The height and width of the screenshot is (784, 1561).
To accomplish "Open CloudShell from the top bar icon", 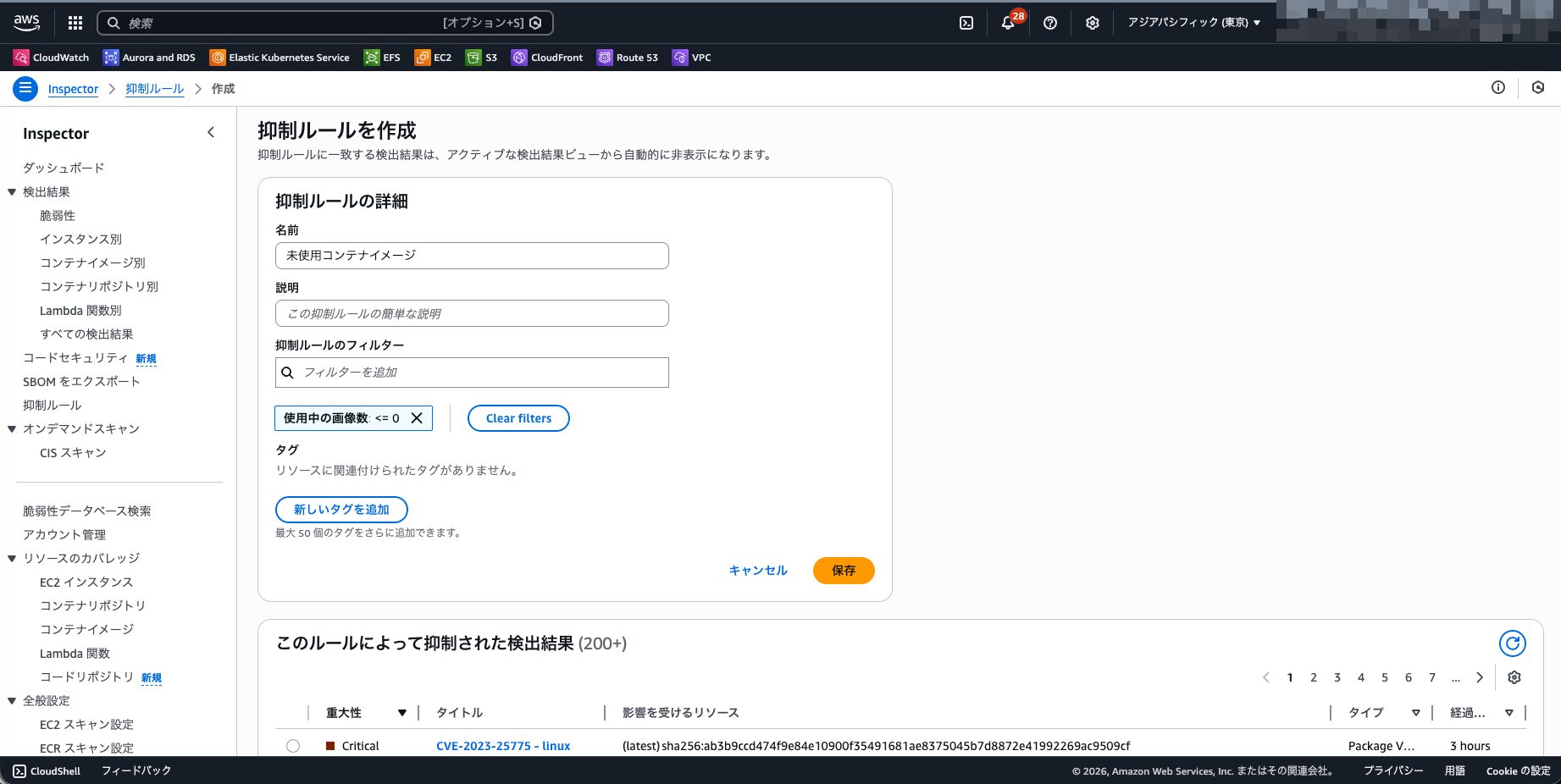I will pyautogui.click(x=966, y=23).
